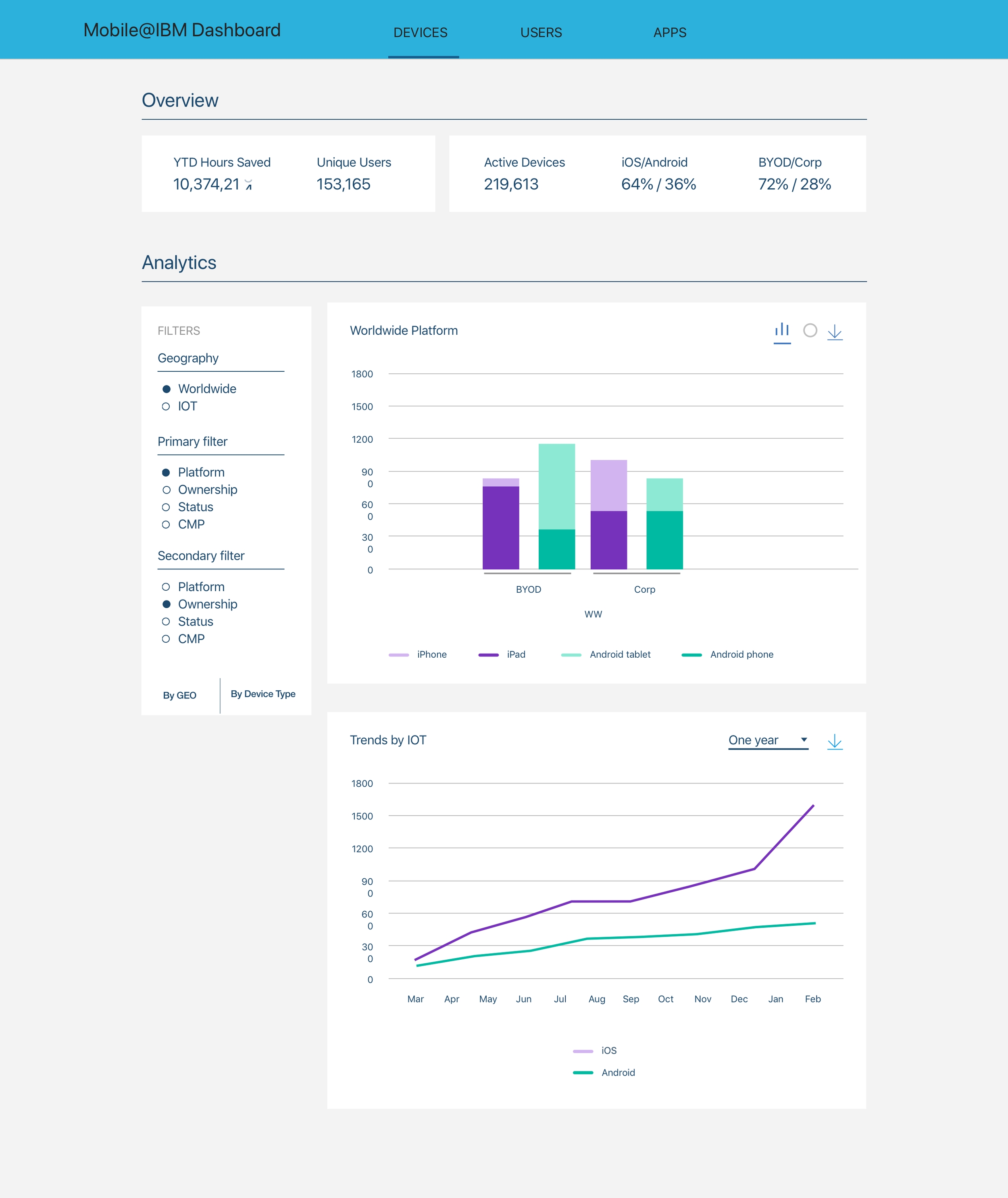1008x1198 pixels.
Task: Open the USERS tab
Action: coord(541,33)
